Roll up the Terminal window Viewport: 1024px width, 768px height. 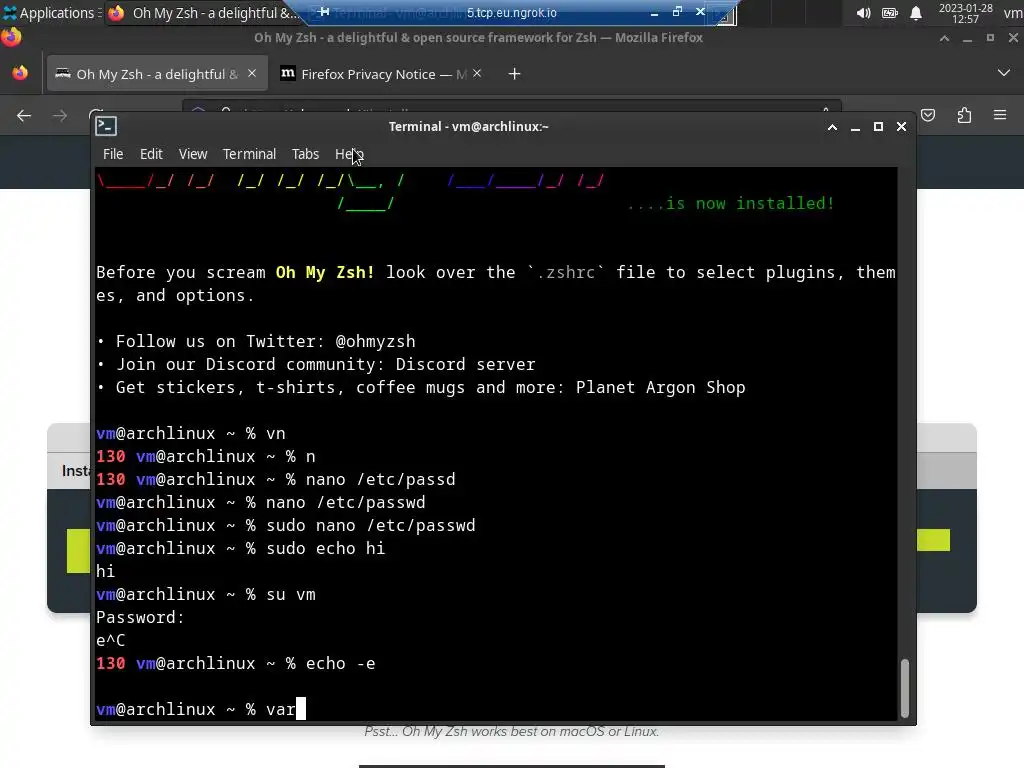[832, 127]
